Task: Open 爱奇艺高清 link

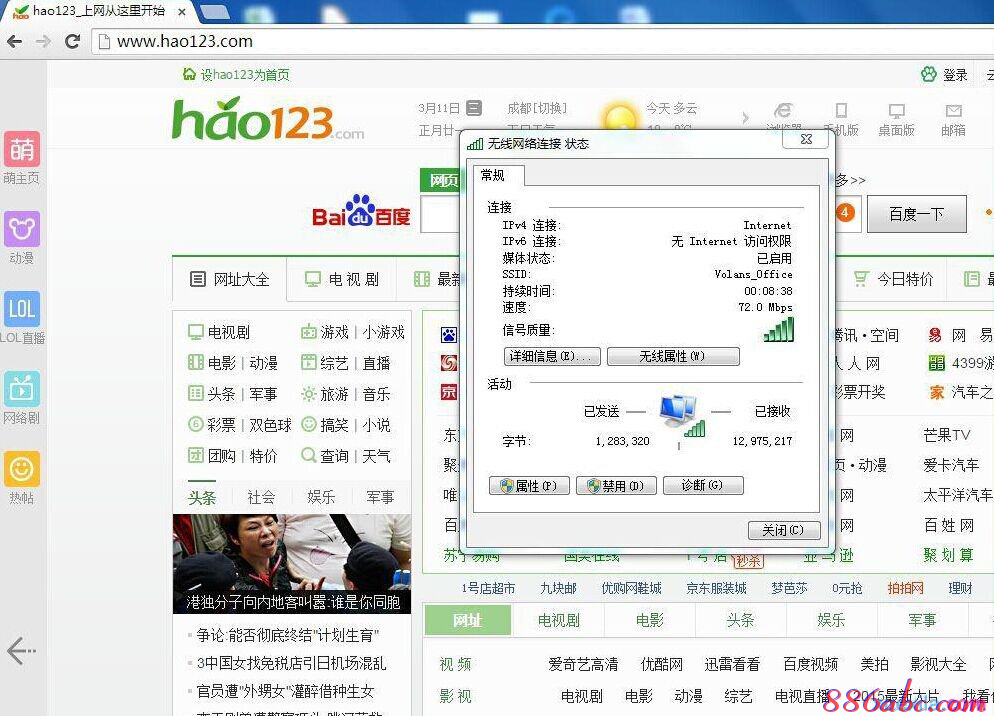Action: click(x=583, y=665)
